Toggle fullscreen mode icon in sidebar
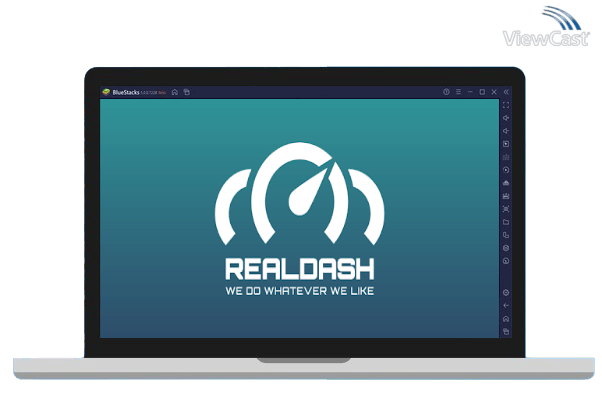 [x=506, y=105]
